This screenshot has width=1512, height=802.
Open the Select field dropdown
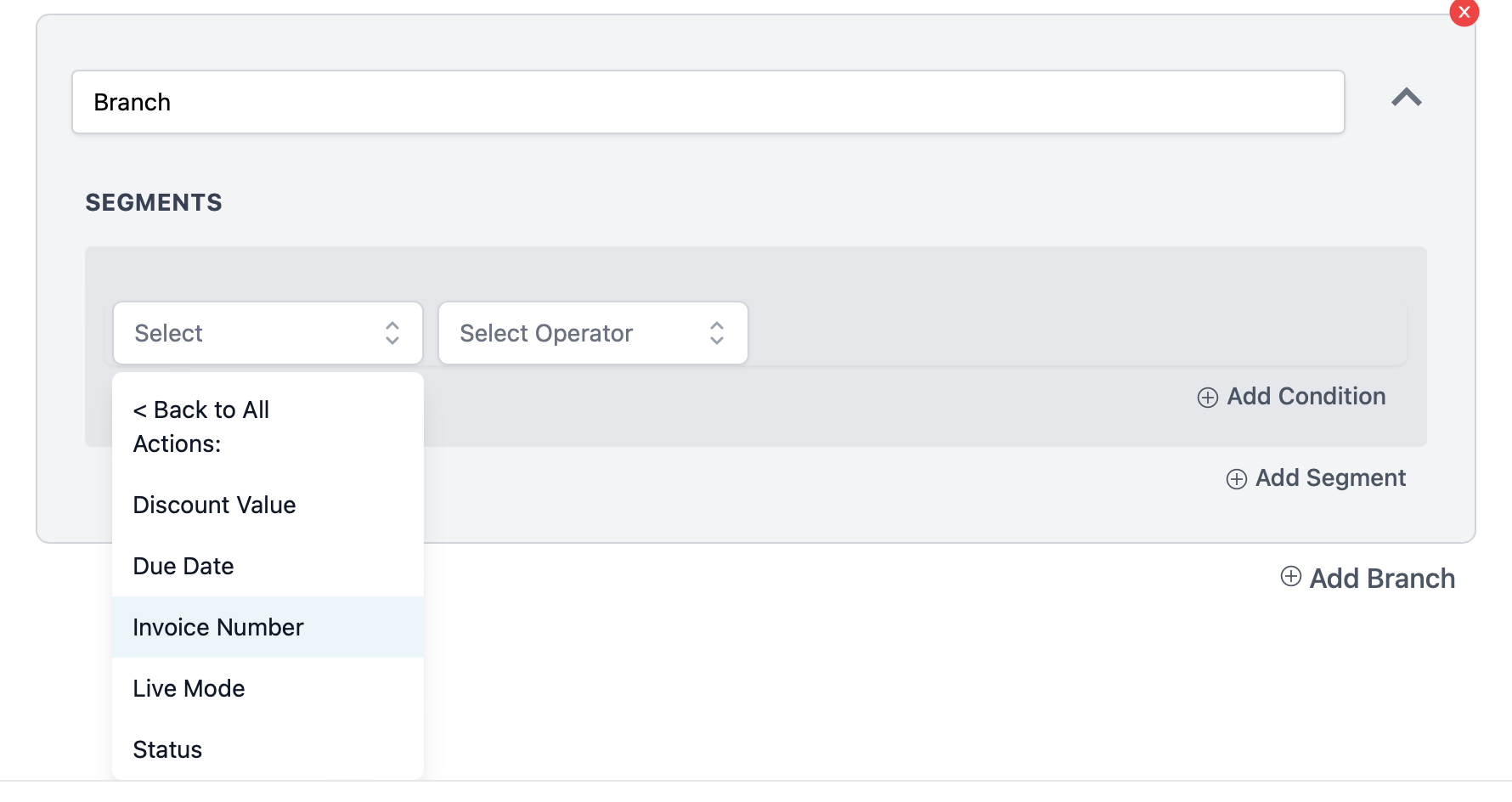(x=255, y=333)
